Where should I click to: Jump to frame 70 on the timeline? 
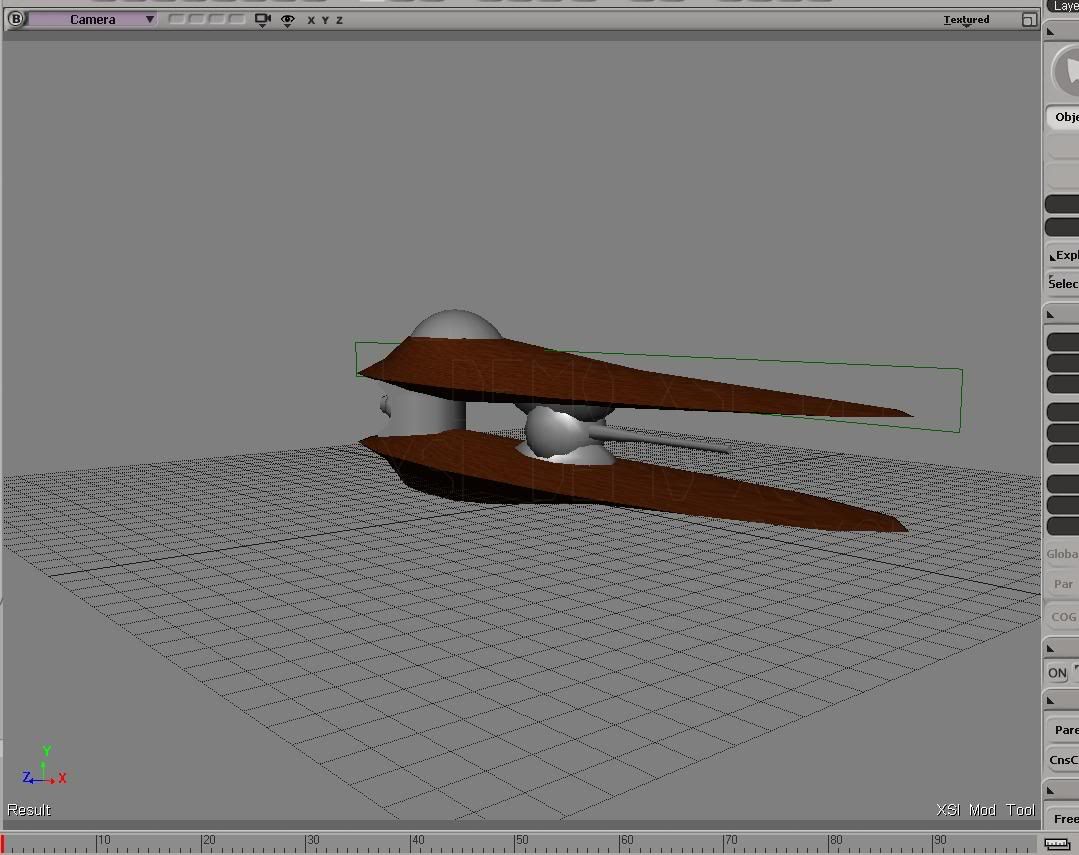[730, 841]
